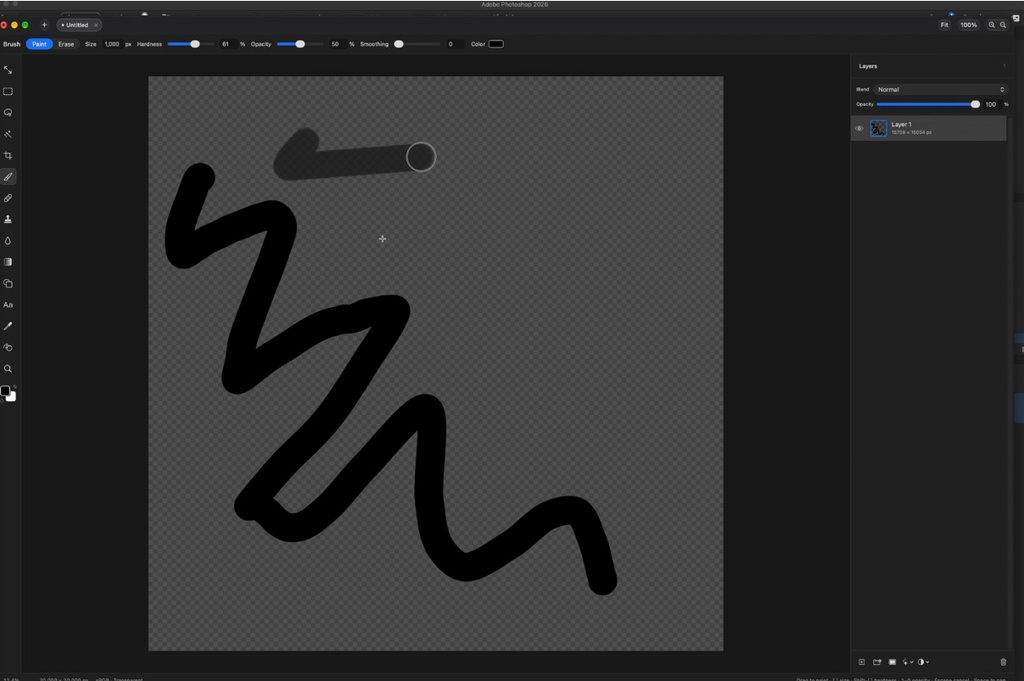Select the Move tool in the left toolbar

coord(8,70)
